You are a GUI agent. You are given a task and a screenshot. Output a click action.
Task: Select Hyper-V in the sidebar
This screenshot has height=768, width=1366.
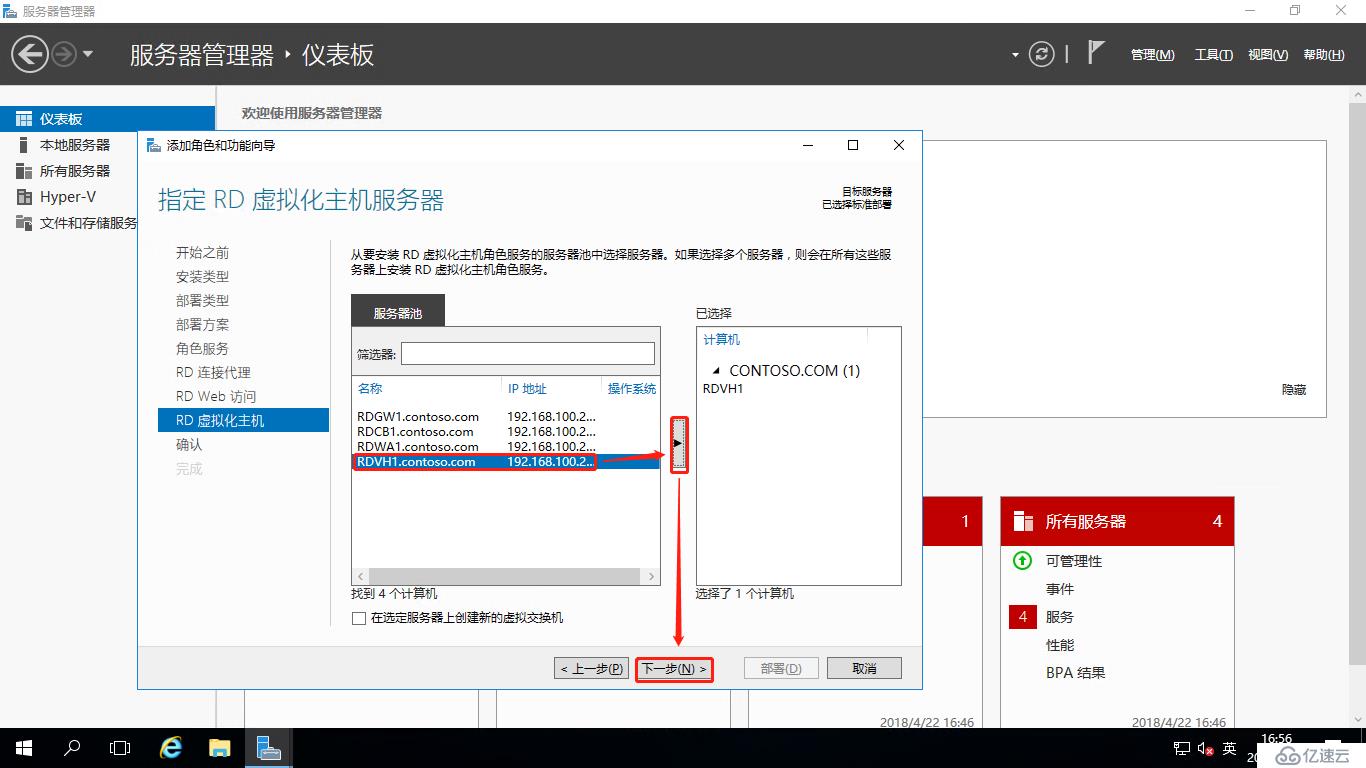coord(68,197)
